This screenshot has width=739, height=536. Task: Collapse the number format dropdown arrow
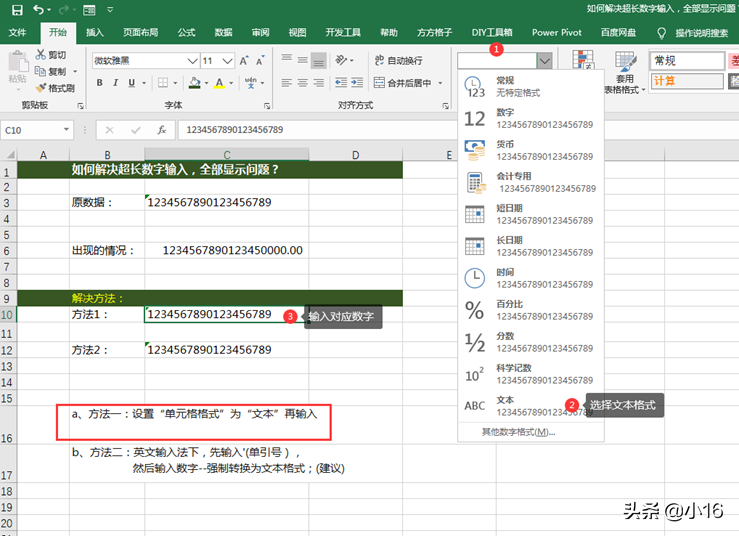coord(544,61)
